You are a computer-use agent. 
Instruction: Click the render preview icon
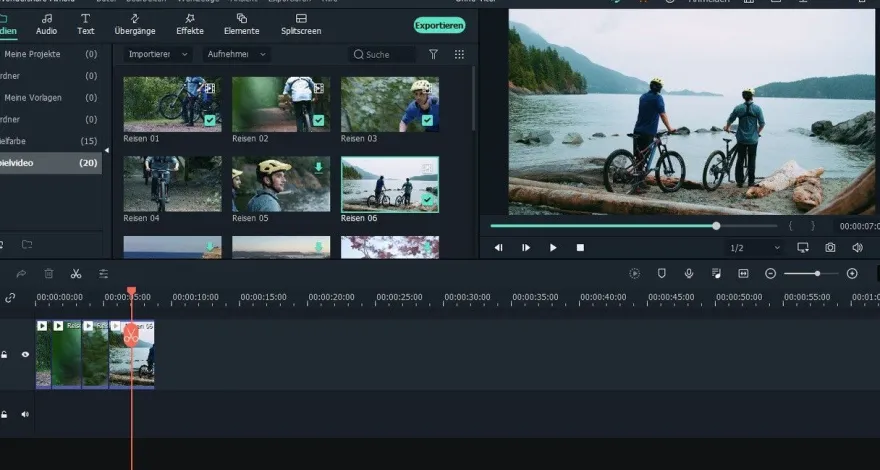point(635,273)
